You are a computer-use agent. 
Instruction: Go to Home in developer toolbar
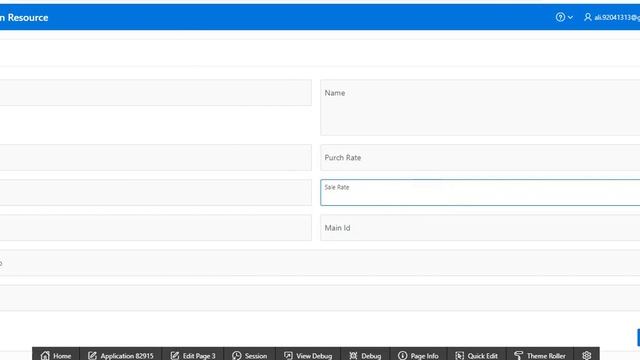point(56,355)
